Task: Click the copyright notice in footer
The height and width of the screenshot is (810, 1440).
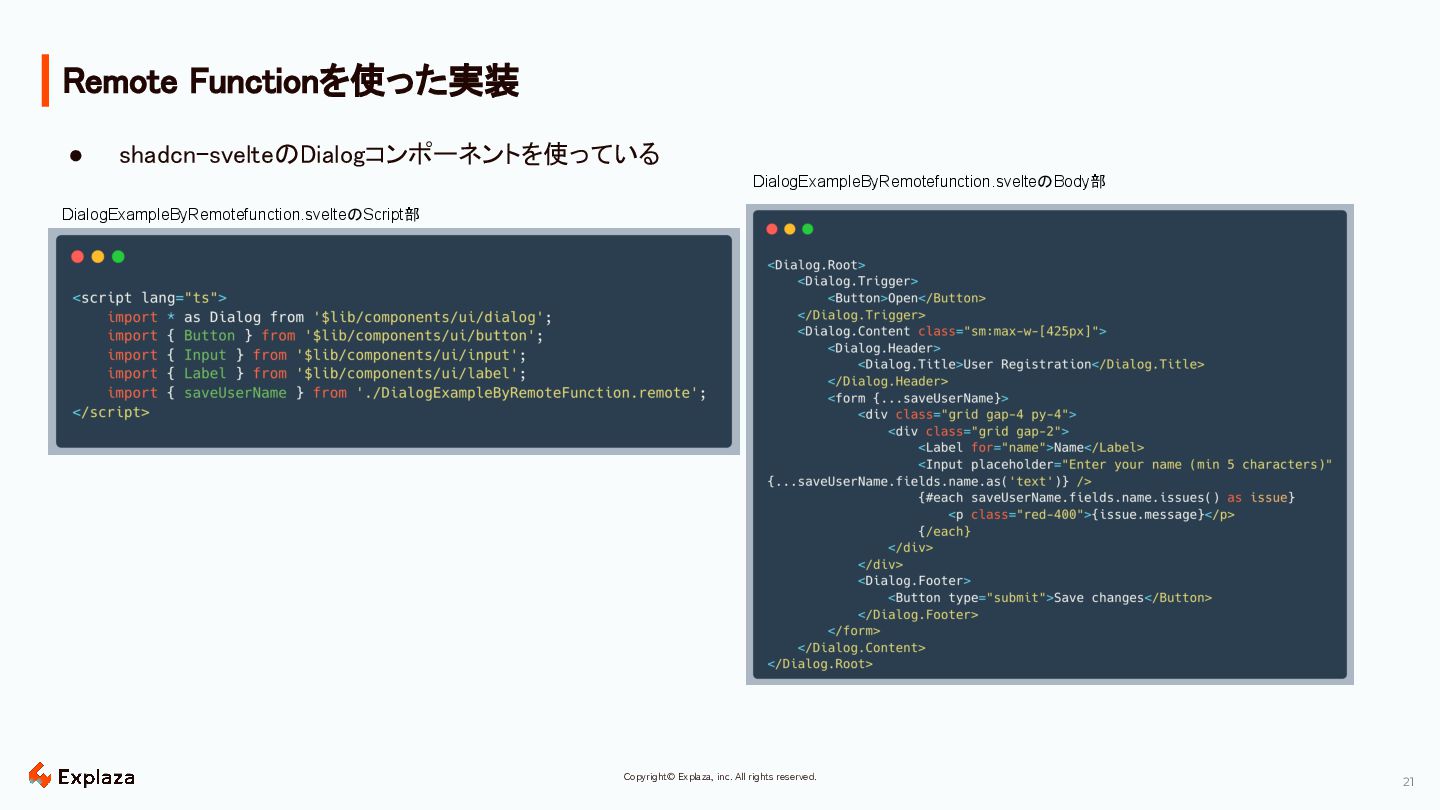Action: (x=720, y=777)
